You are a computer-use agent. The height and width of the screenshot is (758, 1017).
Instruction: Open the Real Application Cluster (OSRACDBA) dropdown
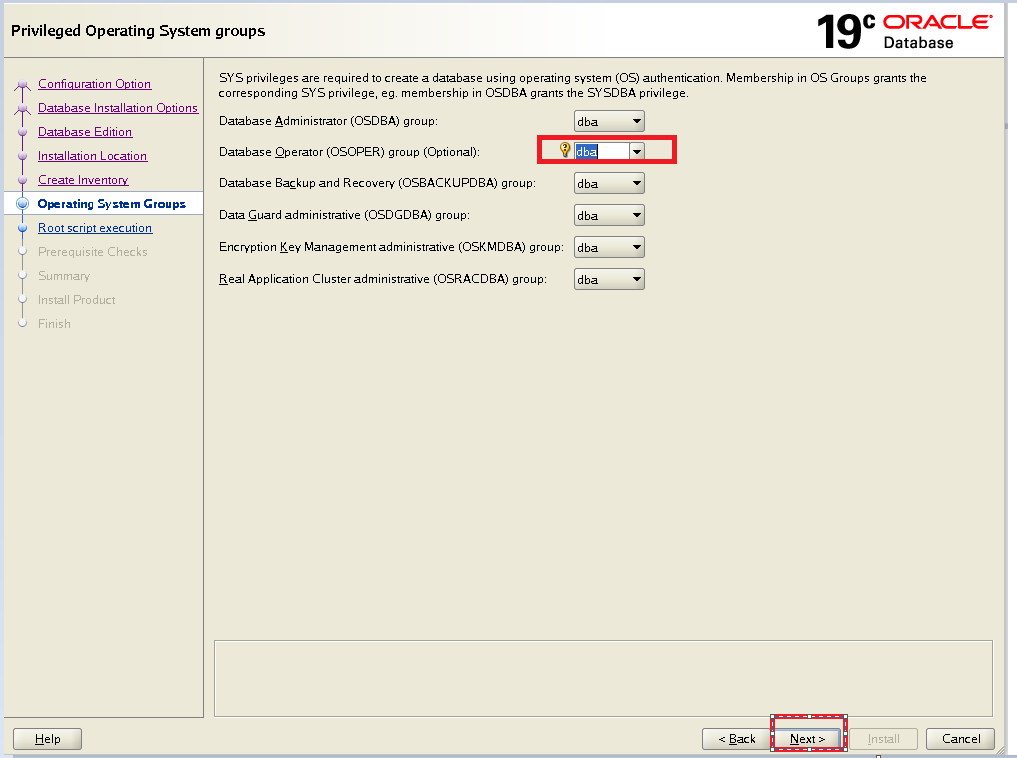click(637, 278)
